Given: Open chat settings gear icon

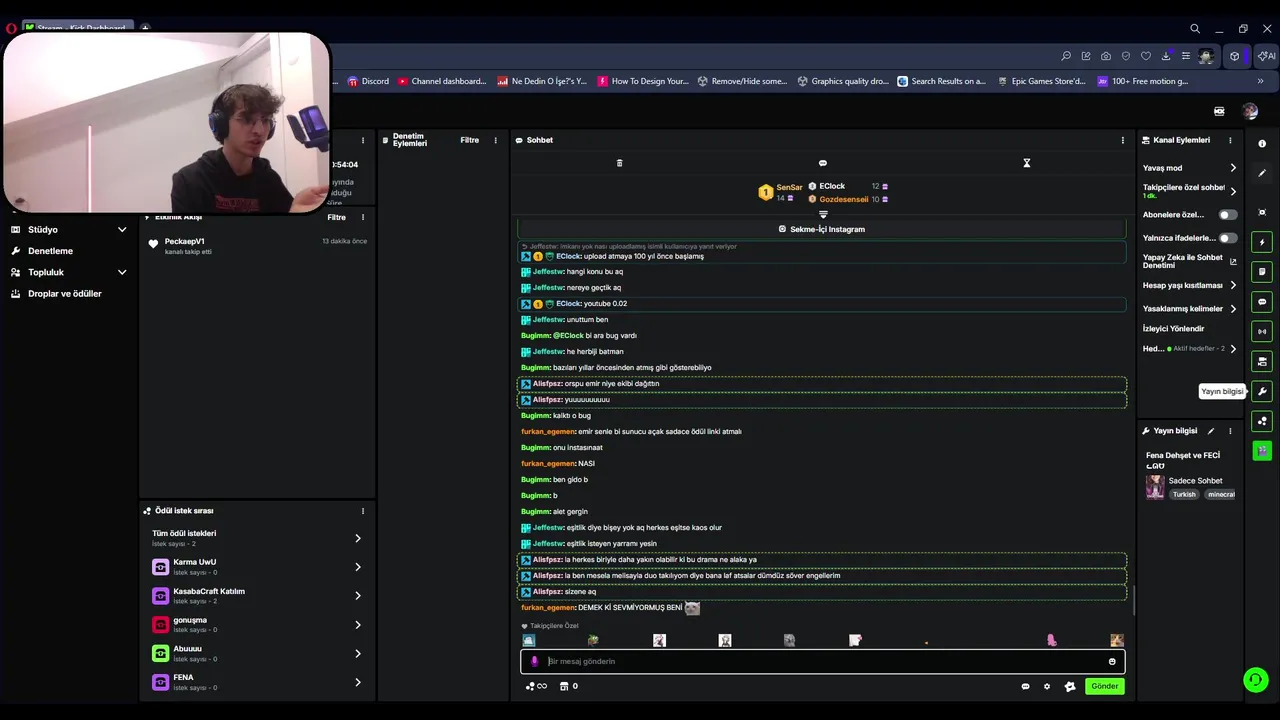Looking at the screenshot, I should click(x=1047, y=686).
